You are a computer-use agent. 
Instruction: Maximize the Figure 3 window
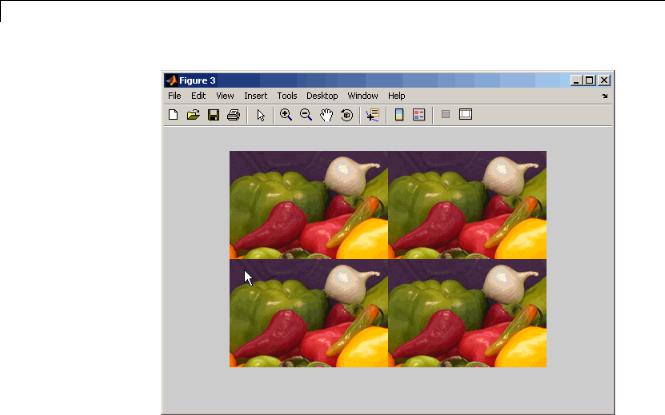[x=590, y=80]
